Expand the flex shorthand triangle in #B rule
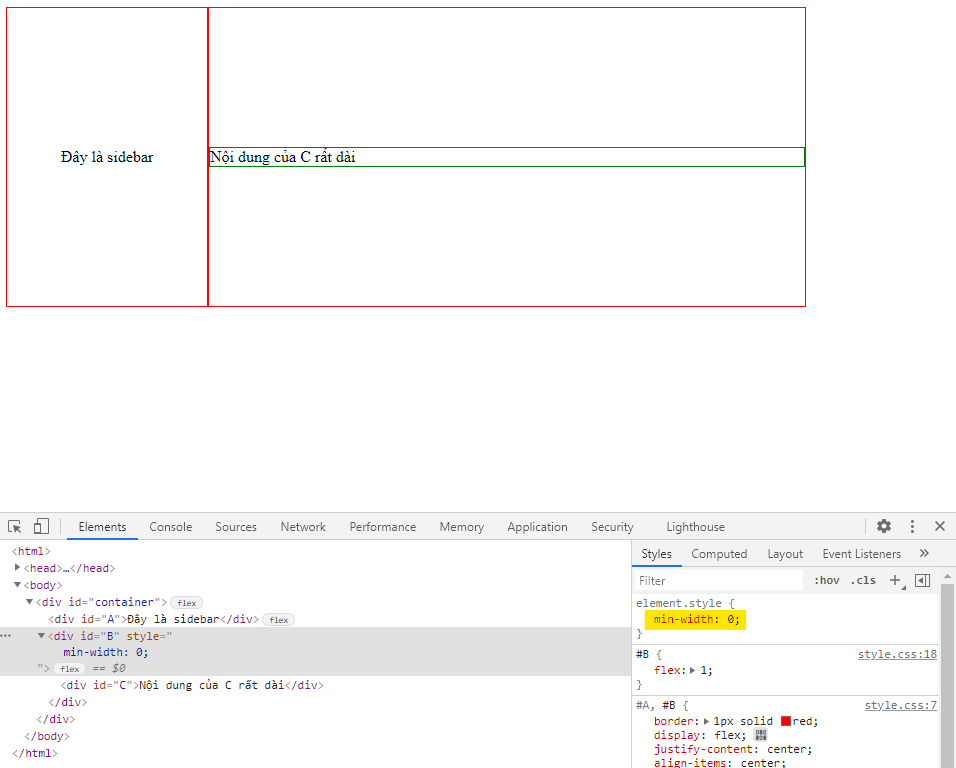This screenshot has width=956, height=768. coord(693,670)
